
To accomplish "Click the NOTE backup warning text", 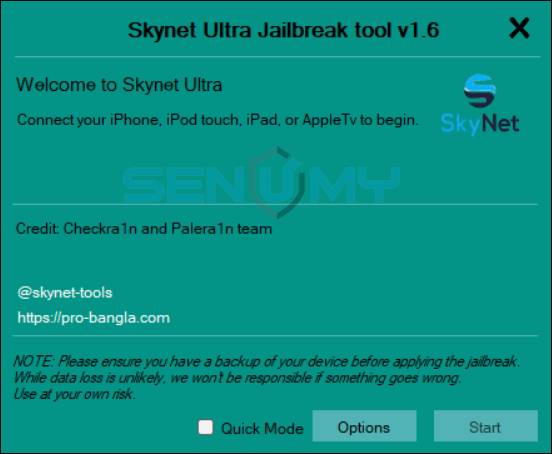I will (x=266, y=361).
